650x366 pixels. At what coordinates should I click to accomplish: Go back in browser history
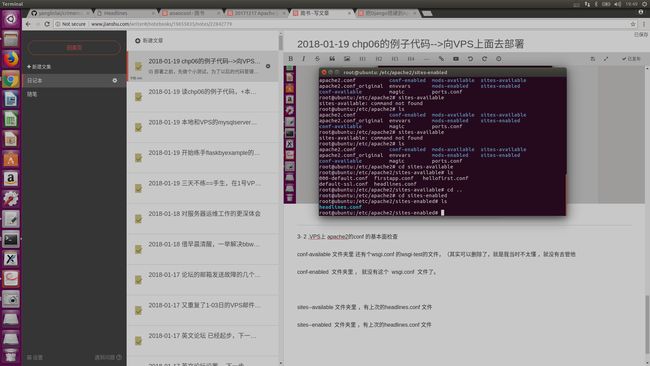click(x=28, y=24)
